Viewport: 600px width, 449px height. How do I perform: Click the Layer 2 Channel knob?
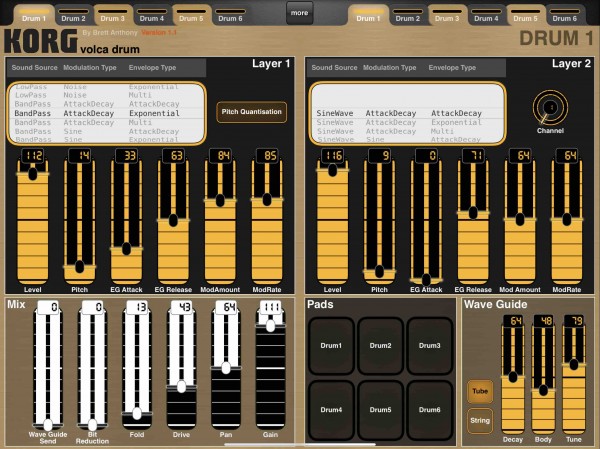(550, 108)
